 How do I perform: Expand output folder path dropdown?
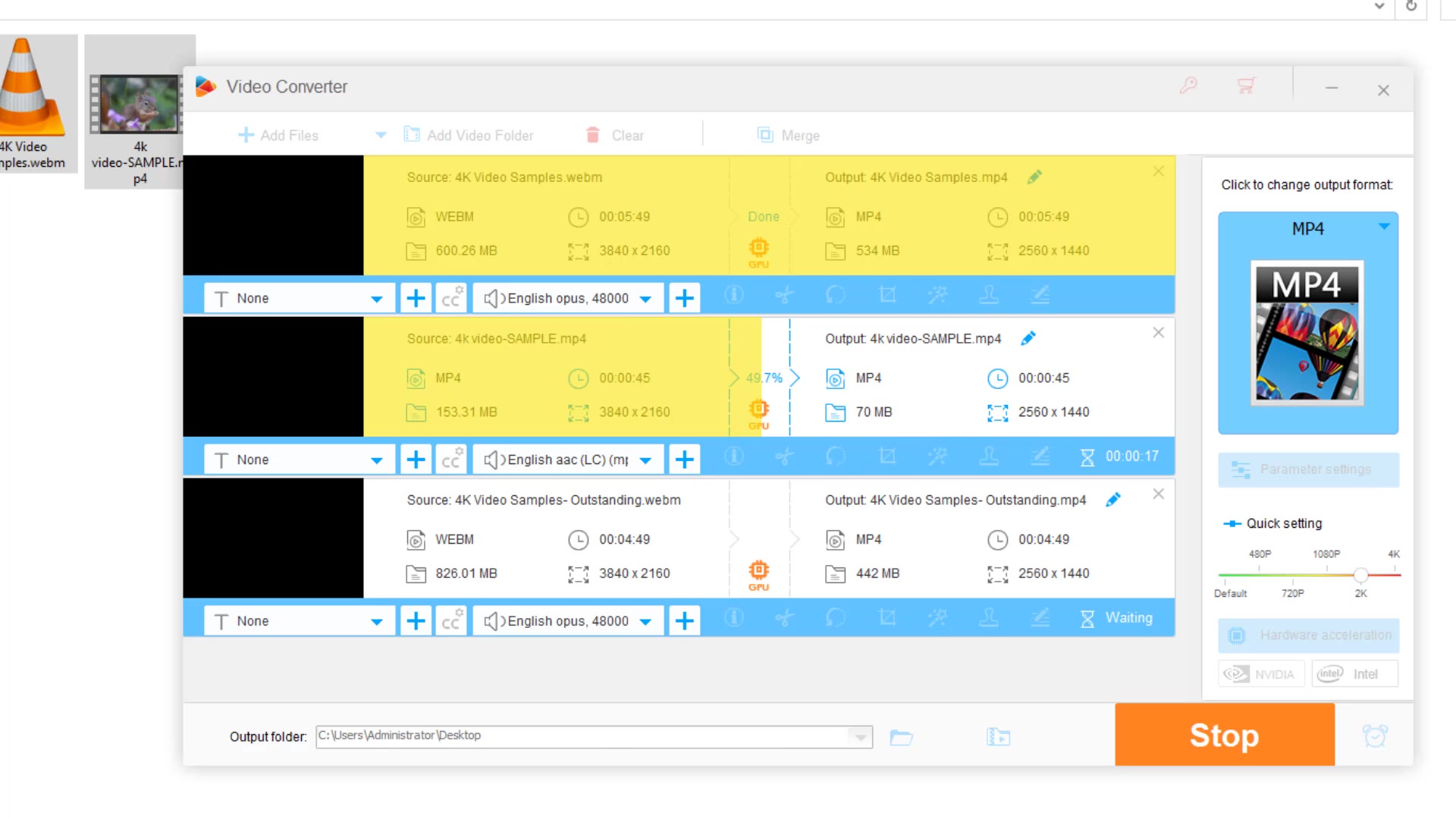coord(860,736)
